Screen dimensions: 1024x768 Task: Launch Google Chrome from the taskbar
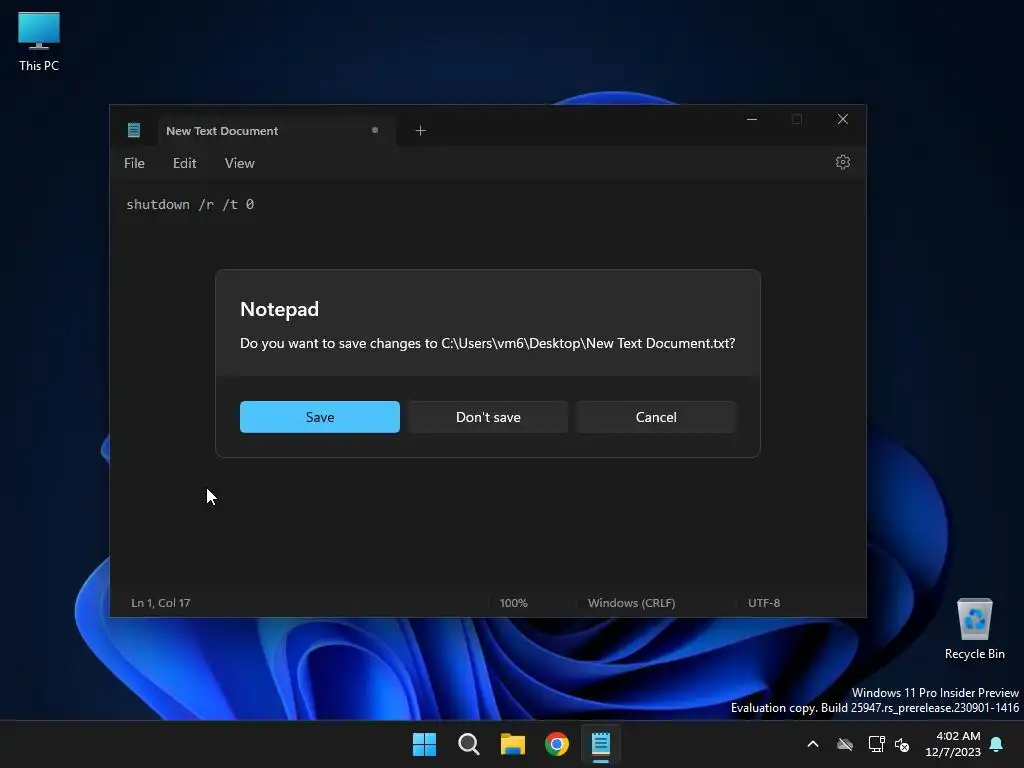tap(557, 744)
